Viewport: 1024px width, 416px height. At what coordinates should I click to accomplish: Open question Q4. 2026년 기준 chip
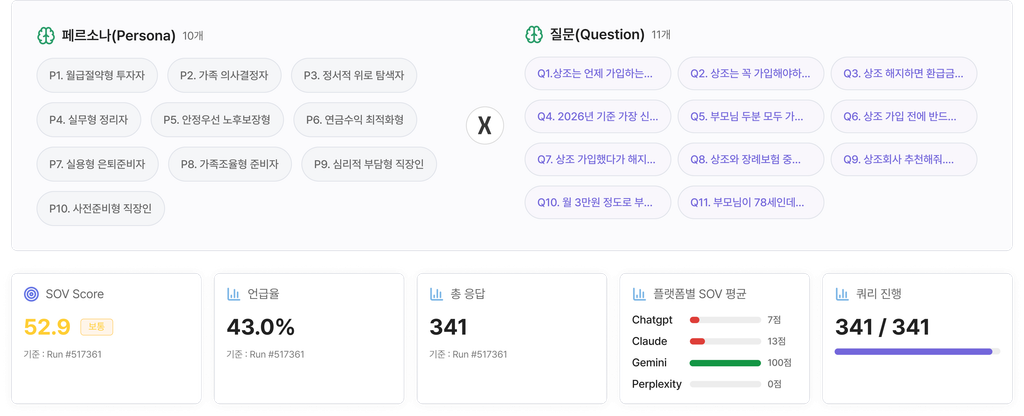coord(598,116)
